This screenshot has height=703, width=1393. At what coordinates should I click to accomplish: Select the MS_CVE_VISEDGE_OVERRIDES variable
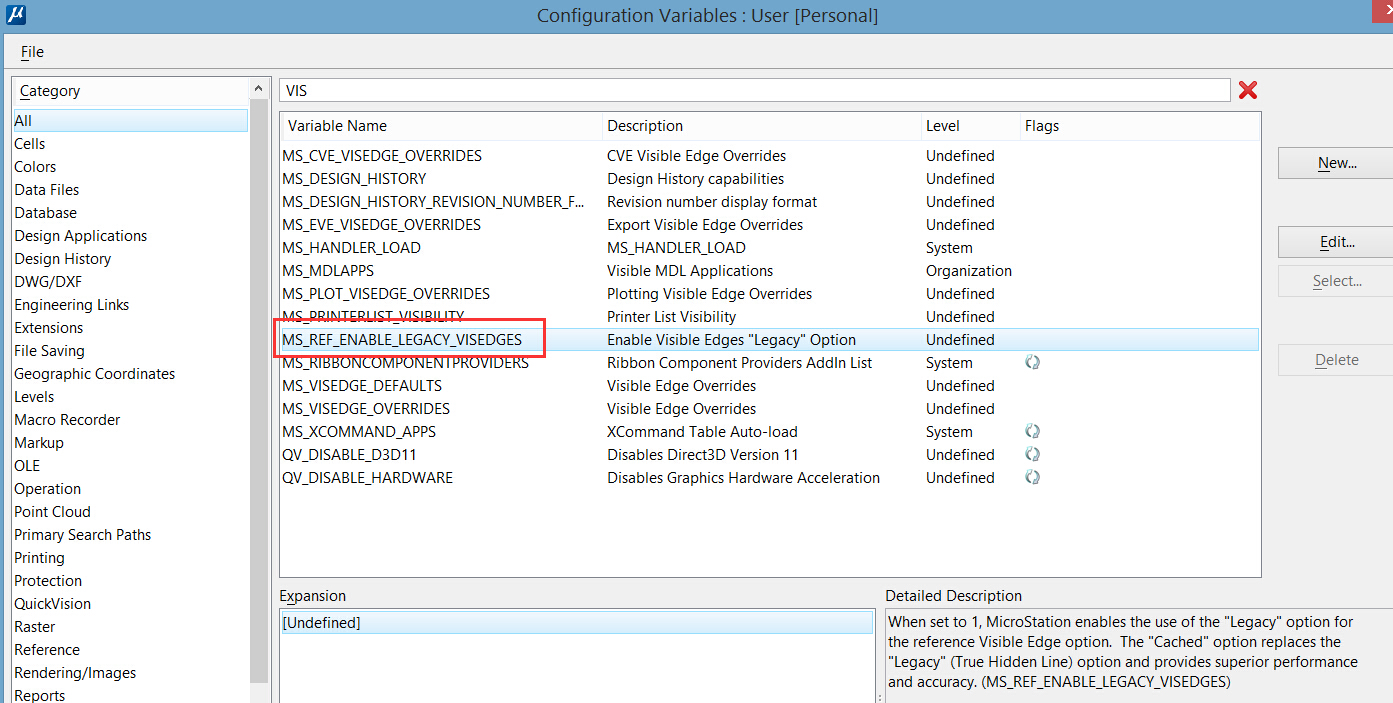[382, 156]
